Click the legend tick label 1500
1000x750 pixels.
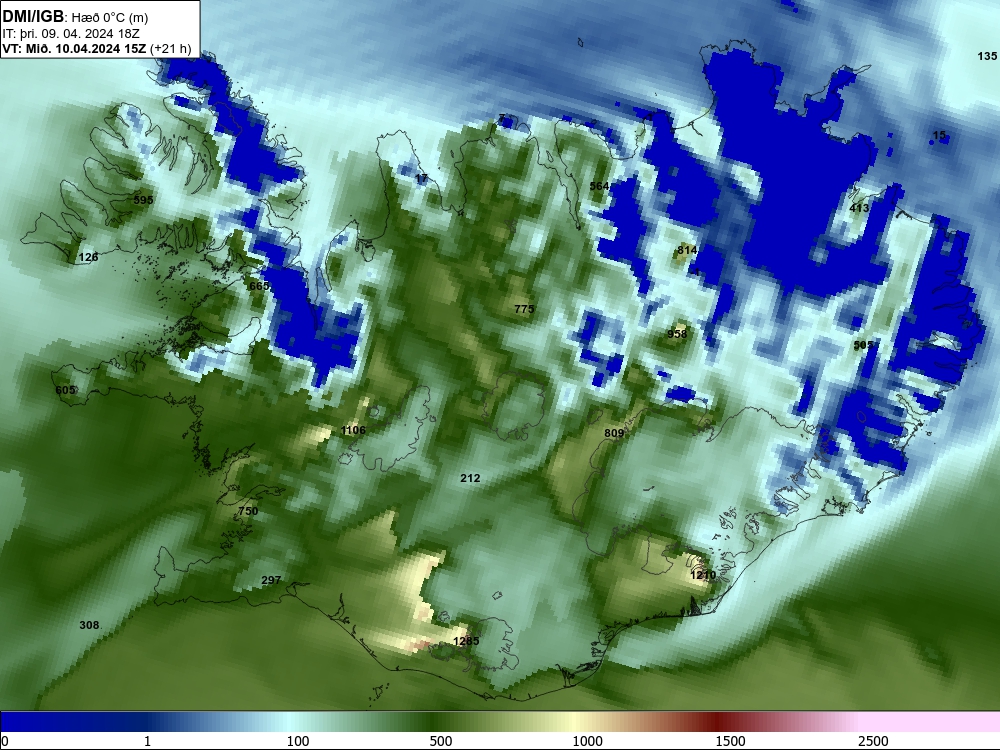730,741
